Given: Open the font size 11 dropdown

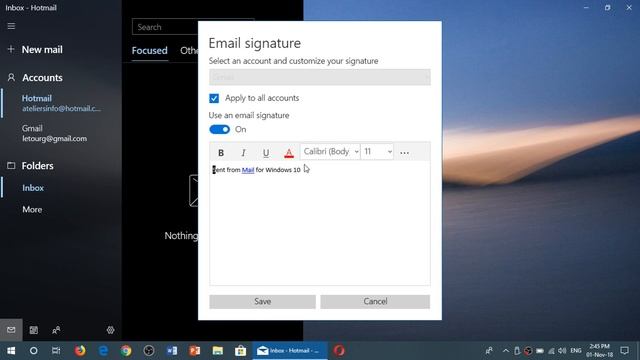Looking at the screenshot, I should tap(378, 152).
